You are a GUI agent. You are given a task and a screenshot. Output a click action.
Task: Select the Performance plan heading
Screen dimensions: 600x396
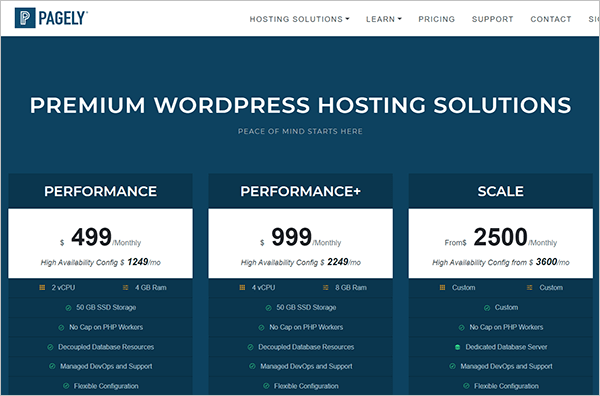(x=100, y=191)
